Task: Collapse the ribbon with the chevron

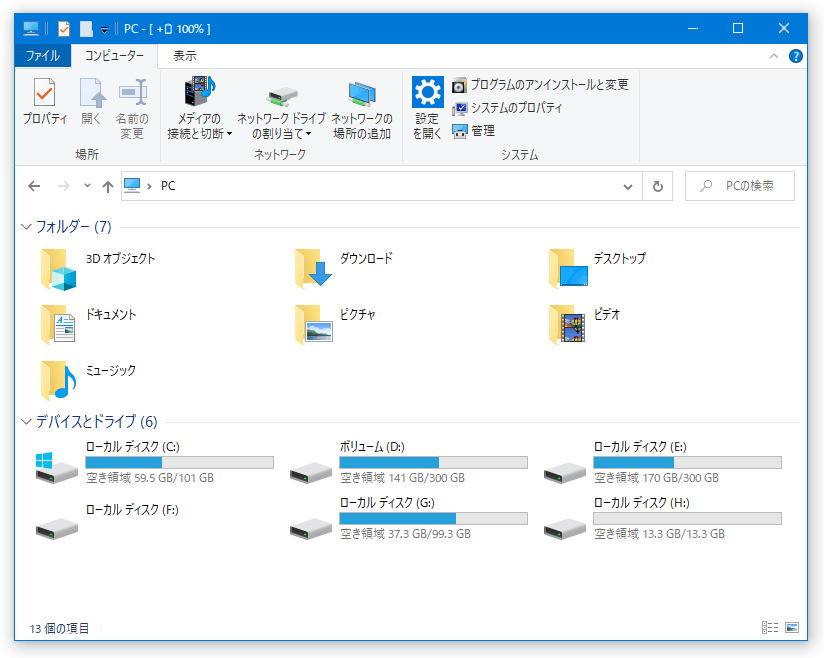Action: click(x=774, y=56)
